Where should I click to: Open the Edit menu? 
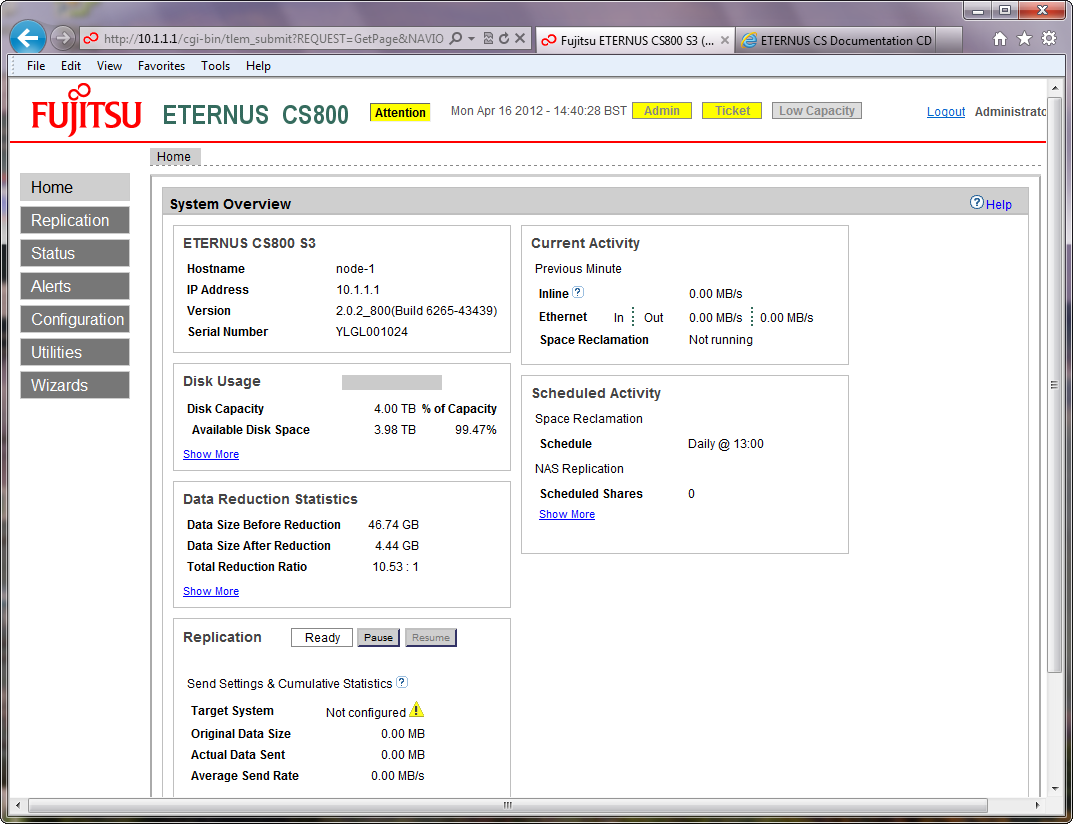pyautogui.click(x=70, y=66)
